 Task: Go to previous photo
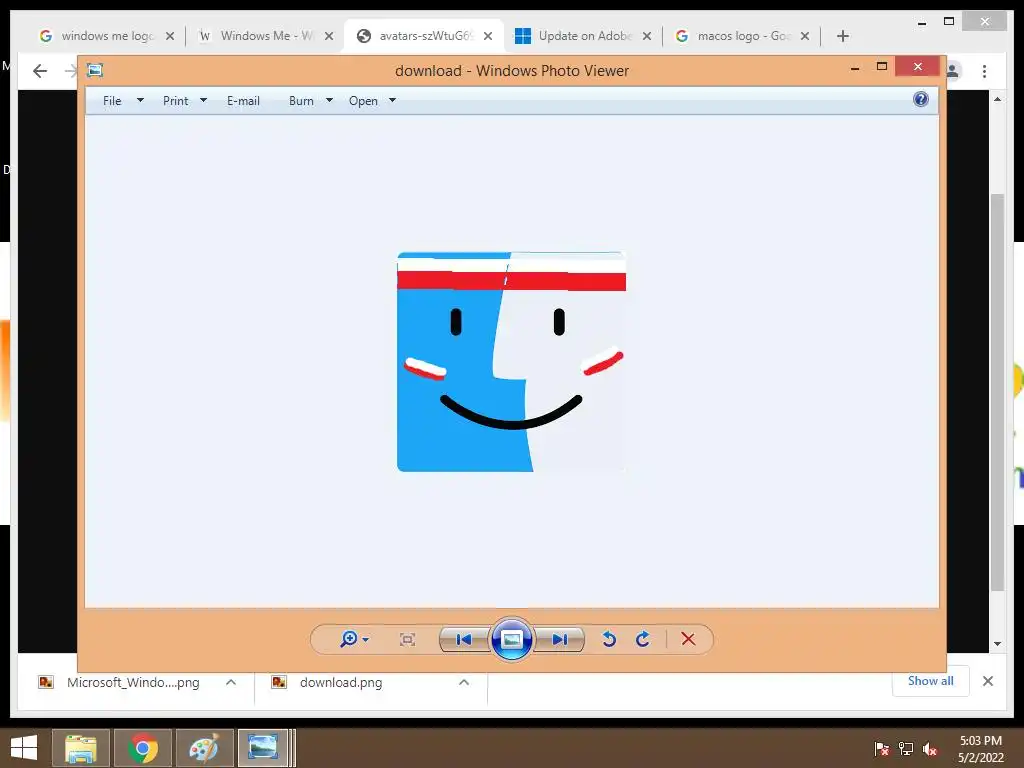pos(464,639)
